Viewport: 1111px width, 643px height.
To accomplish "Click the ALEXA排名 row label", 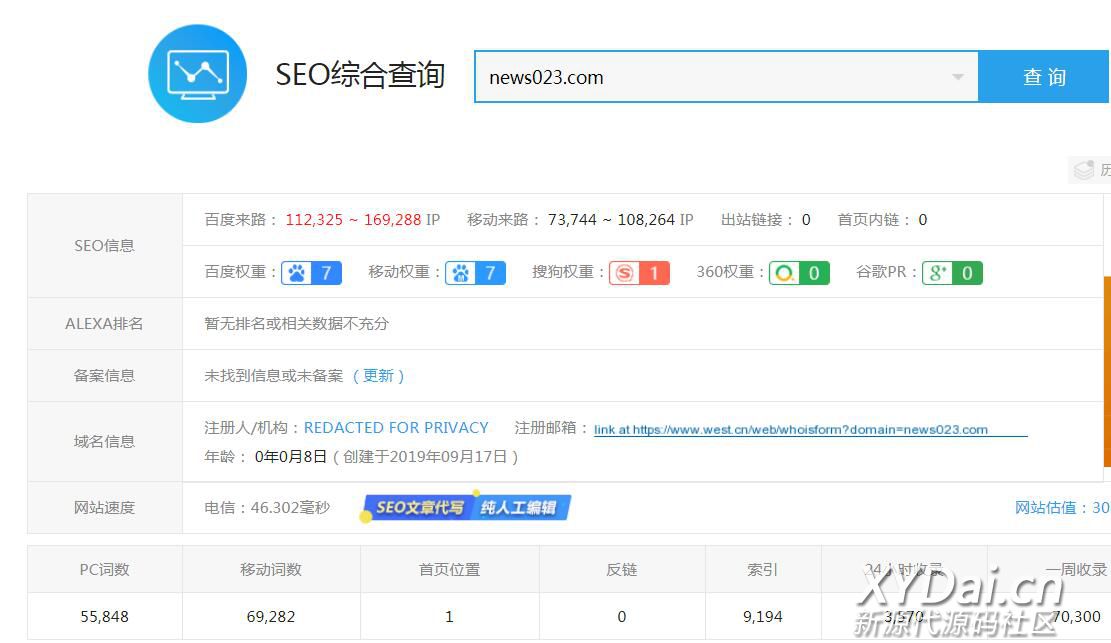I will point(104,324).
